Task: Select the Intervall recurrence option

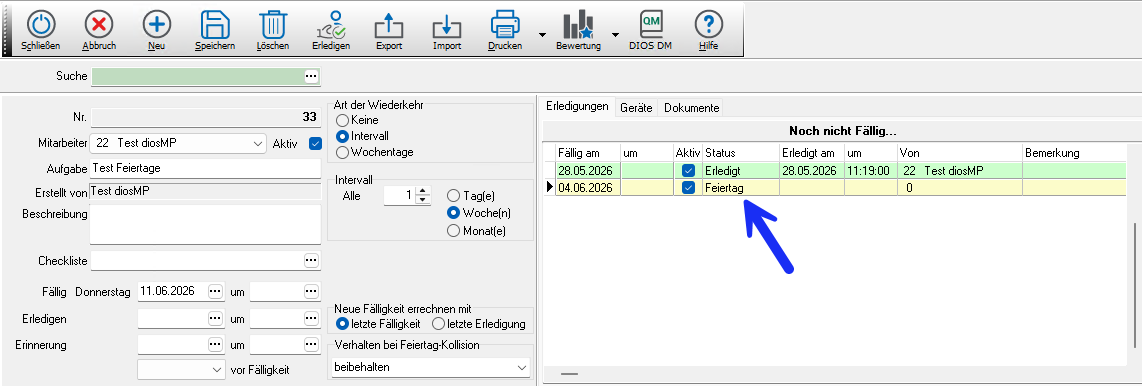Action: 342,136
